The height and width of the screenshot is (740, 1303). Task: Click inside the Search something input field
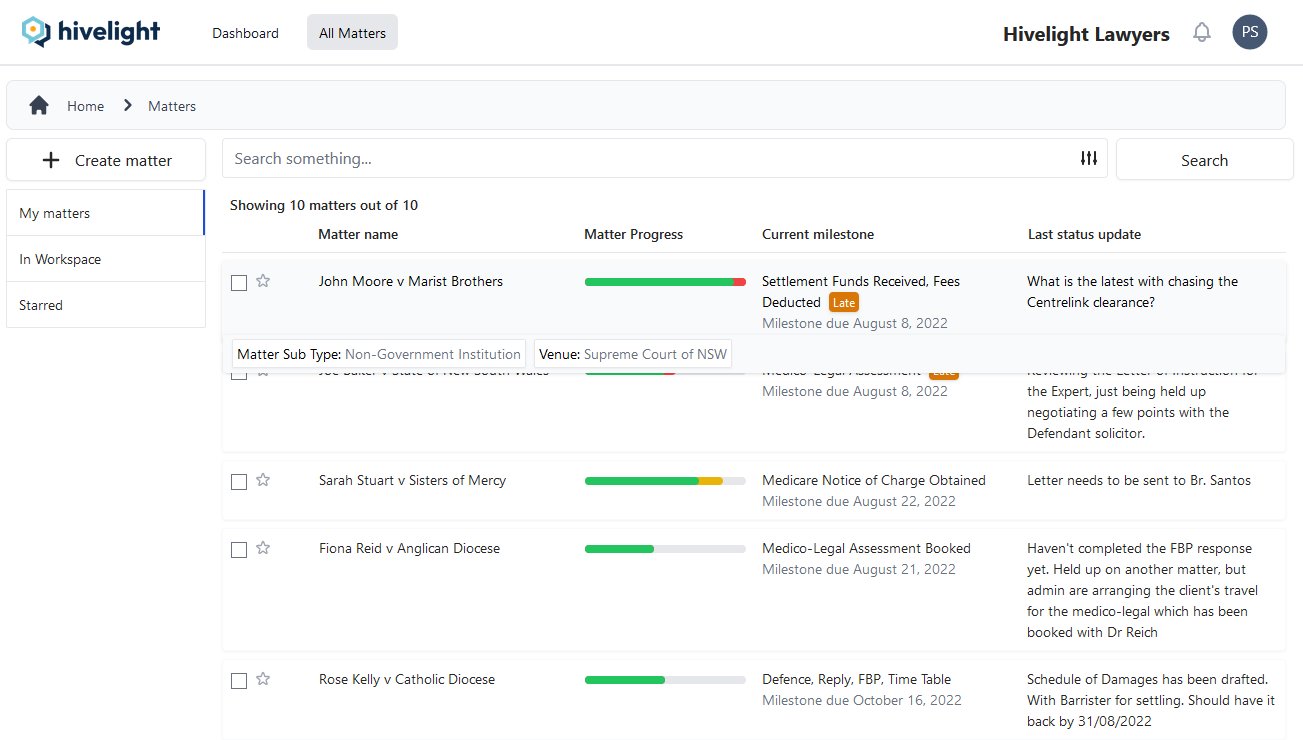500,158
